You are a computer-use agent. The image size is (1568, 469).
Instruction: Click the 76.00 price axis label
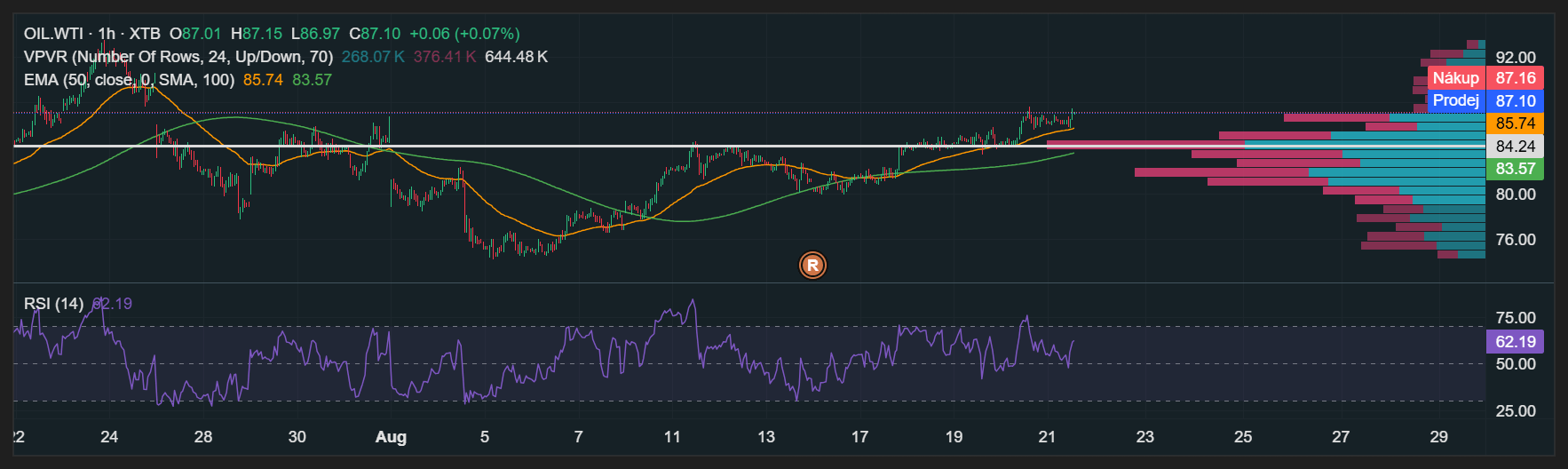[1516, 240]
